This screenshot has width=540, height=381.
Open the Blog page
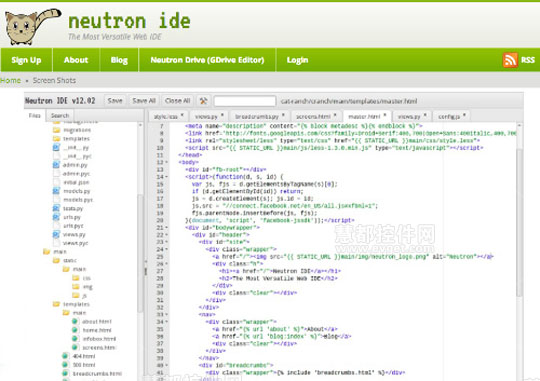pyautogui.click(x=119, y=60)
